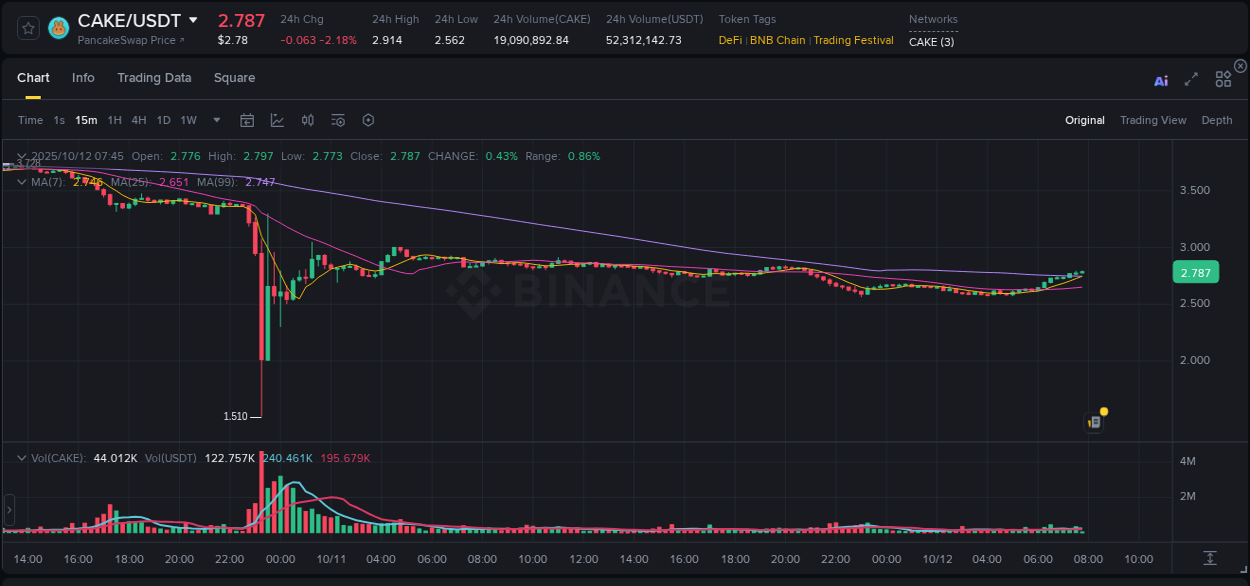The image size is (1250, 586).
Task: Collapse the MA indicator row
Action: click(x=20, y=182)
